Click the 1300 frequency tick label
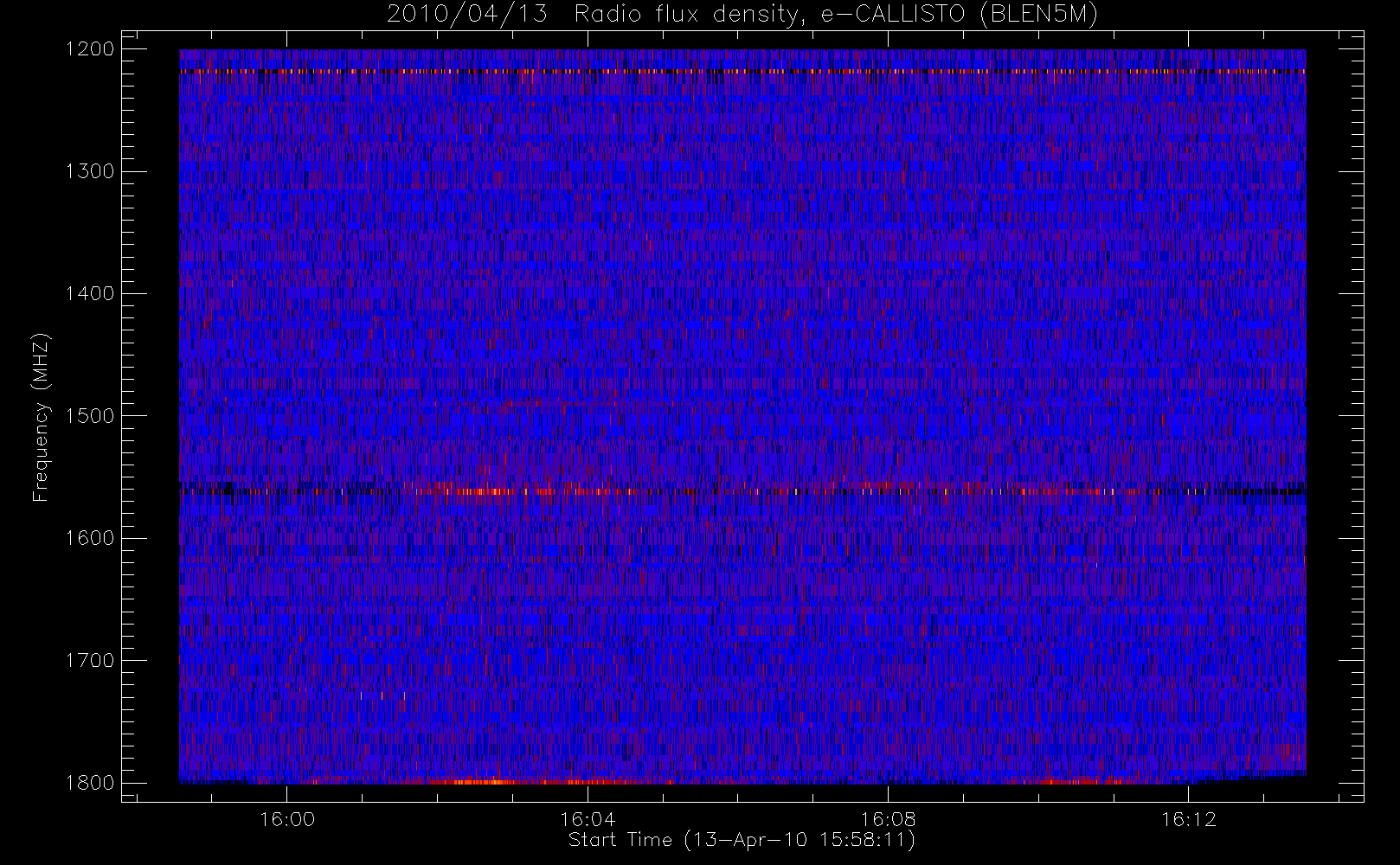Screen dimensions: 1400x865 90,171
